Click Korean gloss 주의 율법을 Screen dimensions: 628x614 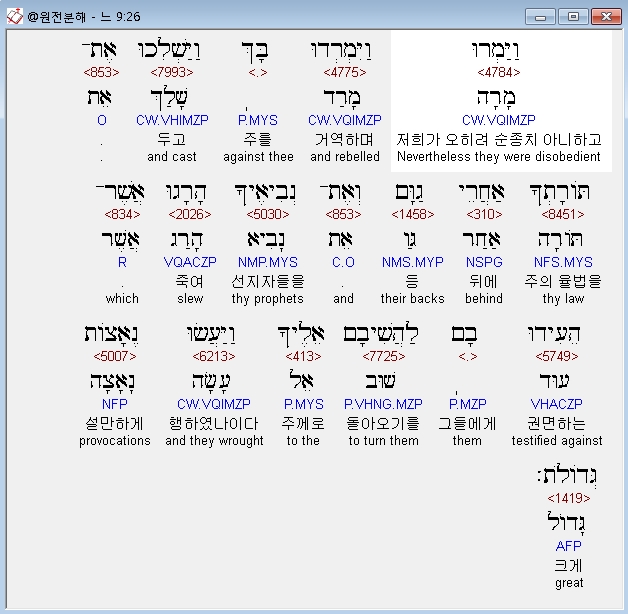click(563, 281)
